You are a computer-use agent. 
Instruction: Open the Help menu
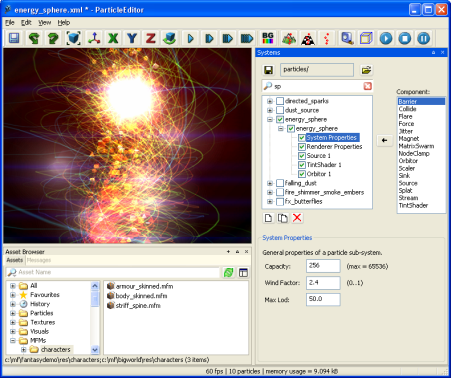64,23
